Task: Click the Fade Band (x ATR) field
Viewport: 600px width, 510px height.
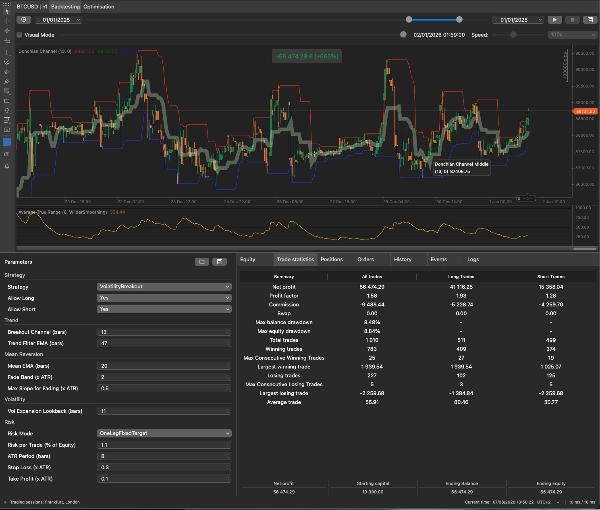Action: pyautogui.click(x=164, y=377)
